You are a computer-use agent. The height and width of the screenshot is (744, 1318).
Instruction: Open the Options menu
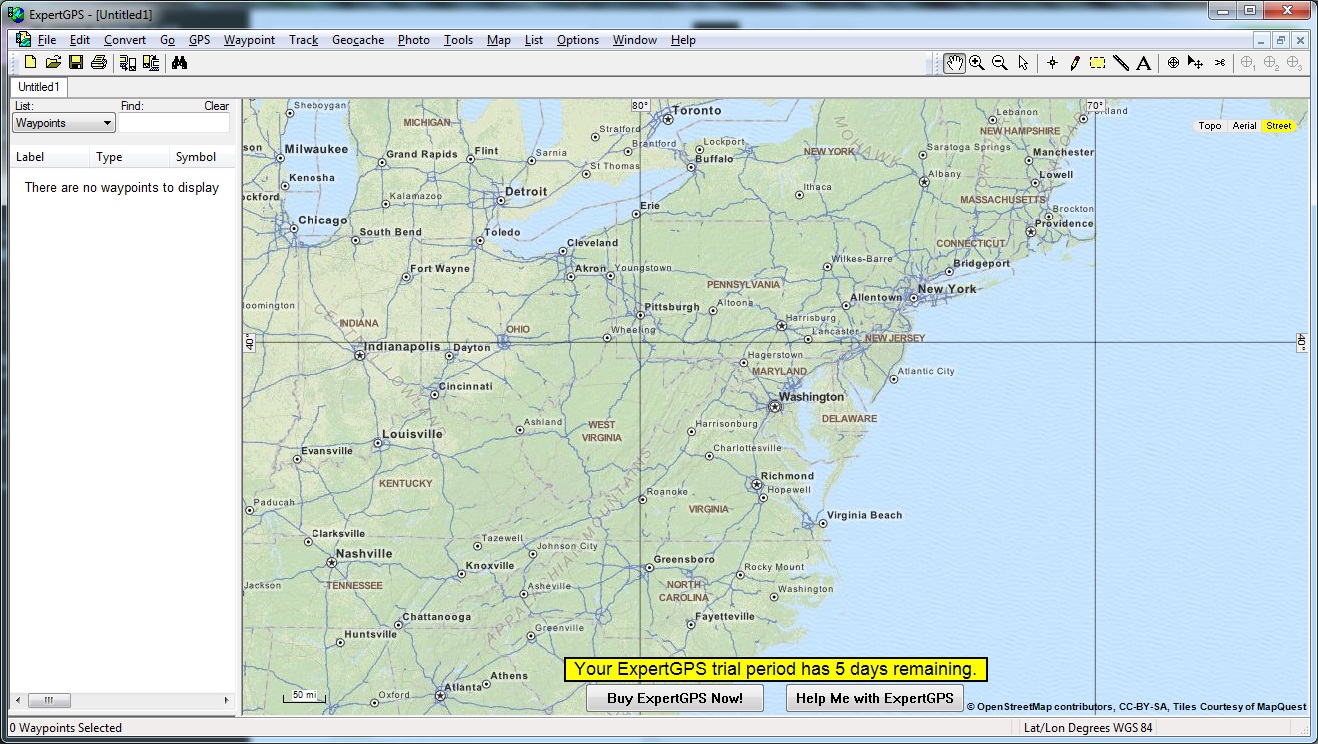(578, 40)
